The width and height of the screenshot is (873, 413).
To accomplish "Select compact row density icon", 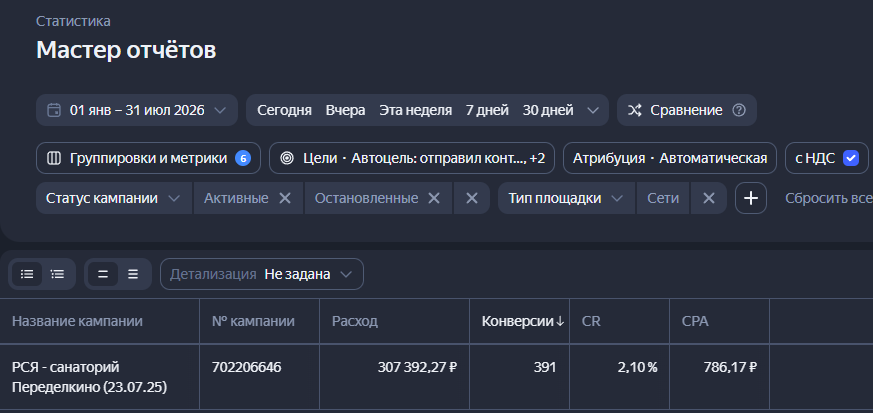I will click(x=103, y=274).
